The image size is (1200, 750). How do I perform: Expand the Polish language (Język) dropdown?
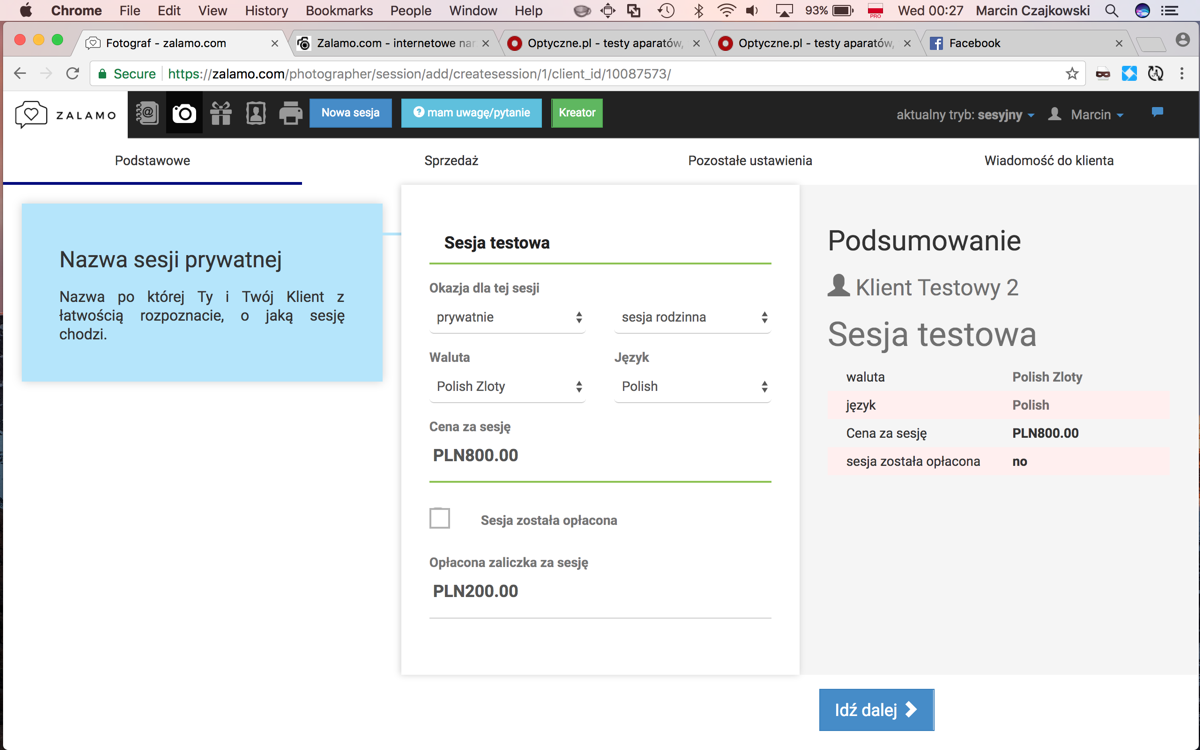[692, 386]
